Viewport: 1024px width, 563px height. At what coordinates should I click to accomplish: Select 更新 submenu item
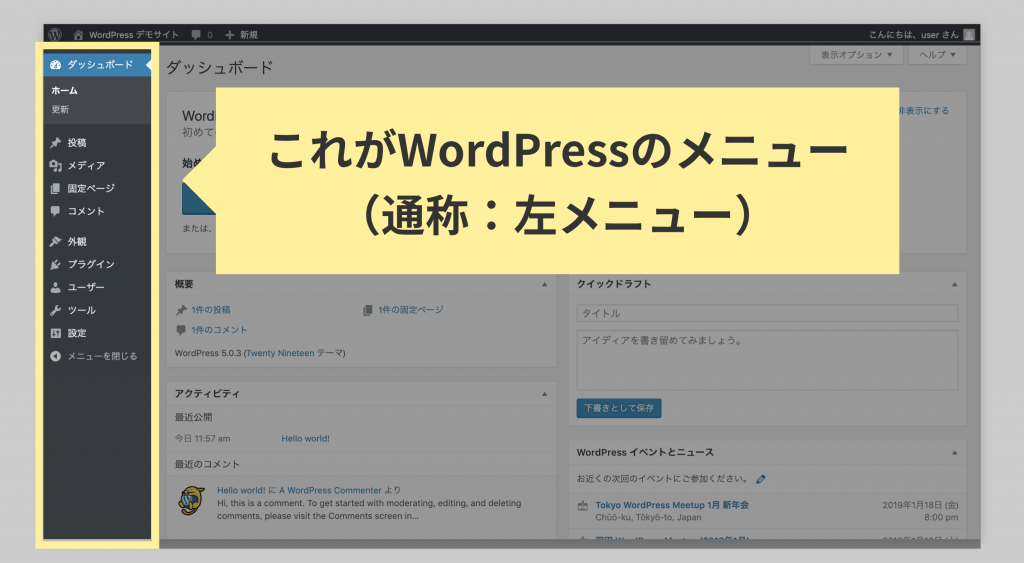(x=60, y=110)
